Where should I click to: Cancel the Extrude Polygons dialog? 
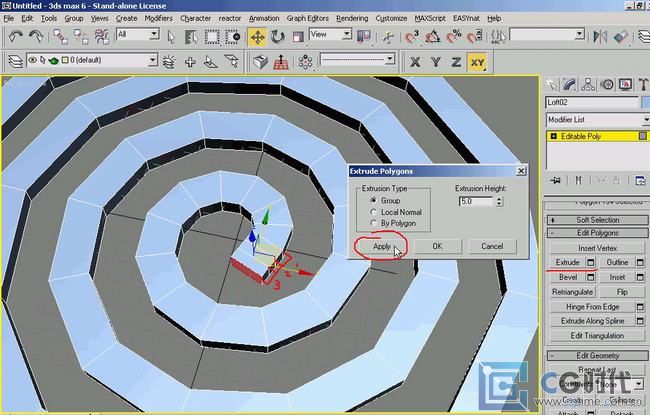[x=492, y=246]
